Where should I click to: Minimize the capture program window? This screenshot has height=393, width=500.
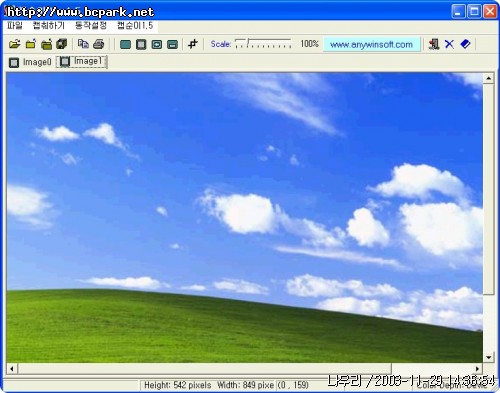tap(458, 12)
